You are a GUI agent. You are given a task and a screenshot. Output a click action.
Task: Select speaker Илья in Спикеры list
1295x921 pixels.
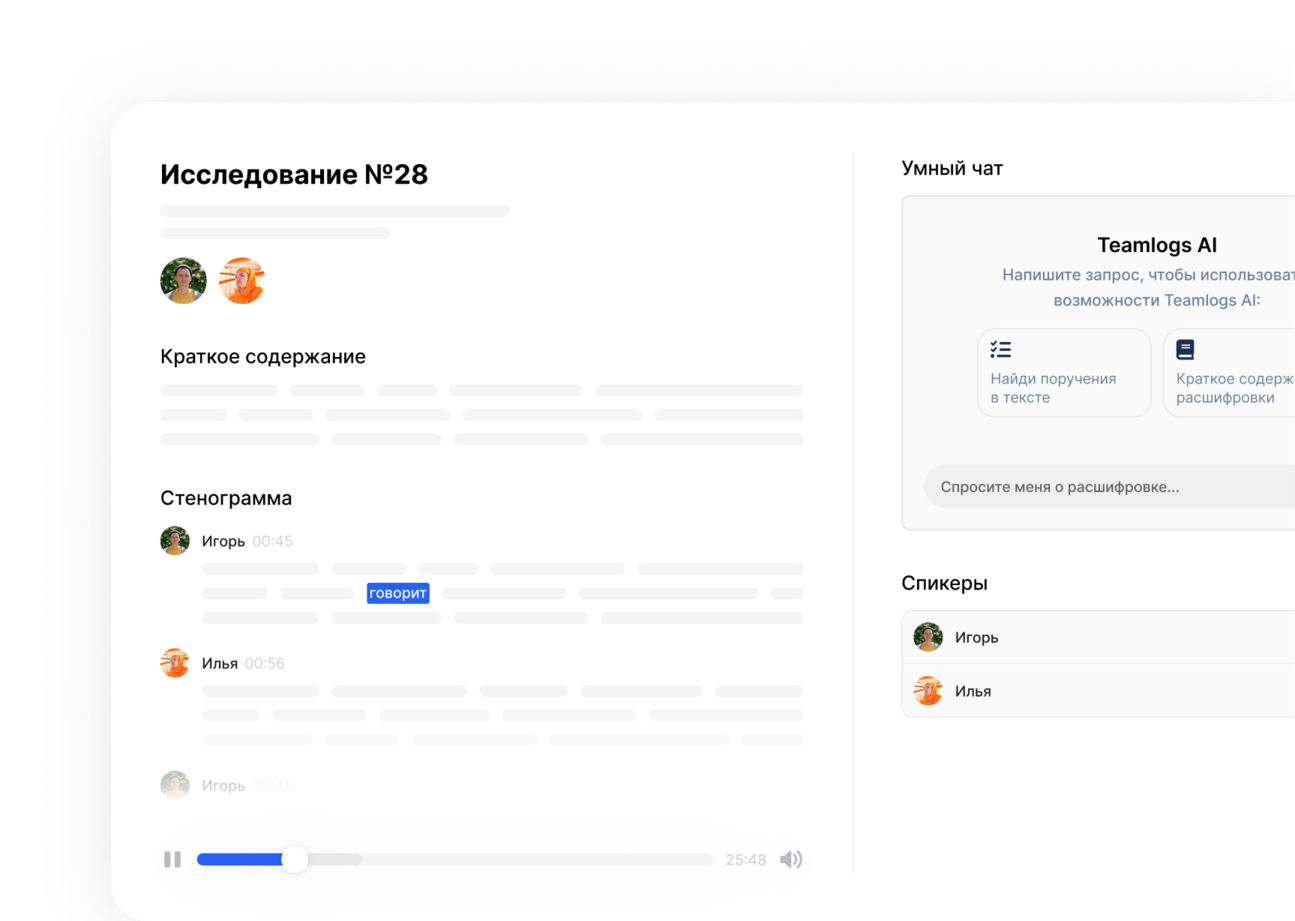1098,691
